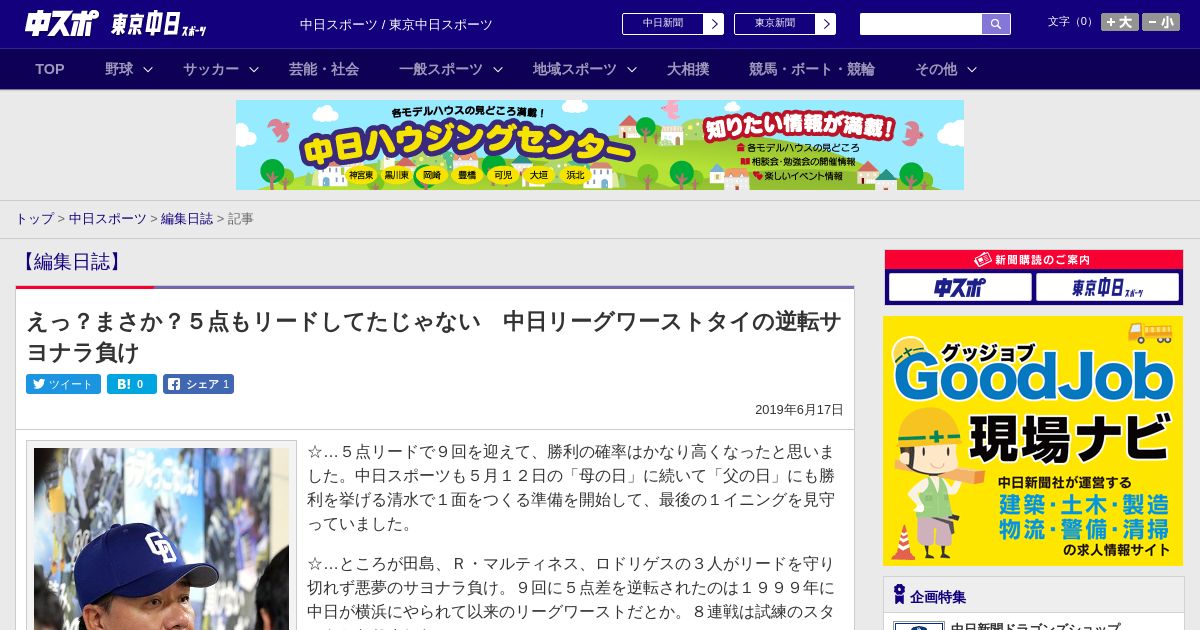Click the 文字（0） text size label

pos(1070,22)
